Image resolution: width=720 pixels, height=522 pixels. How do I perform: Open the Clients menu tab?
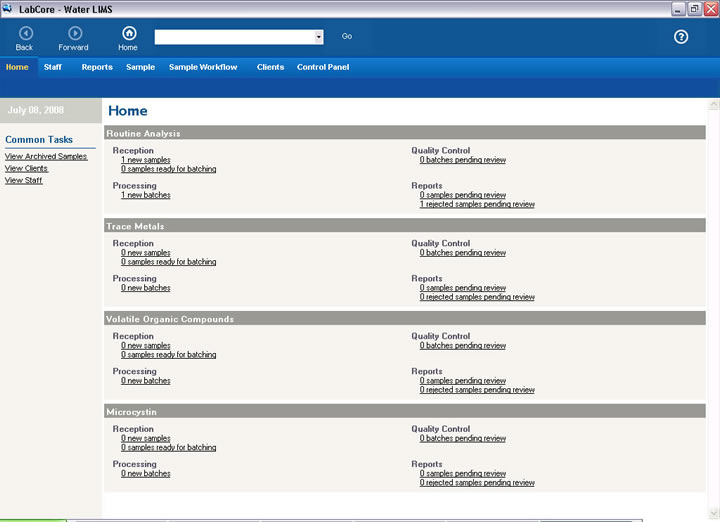point(270,67)
